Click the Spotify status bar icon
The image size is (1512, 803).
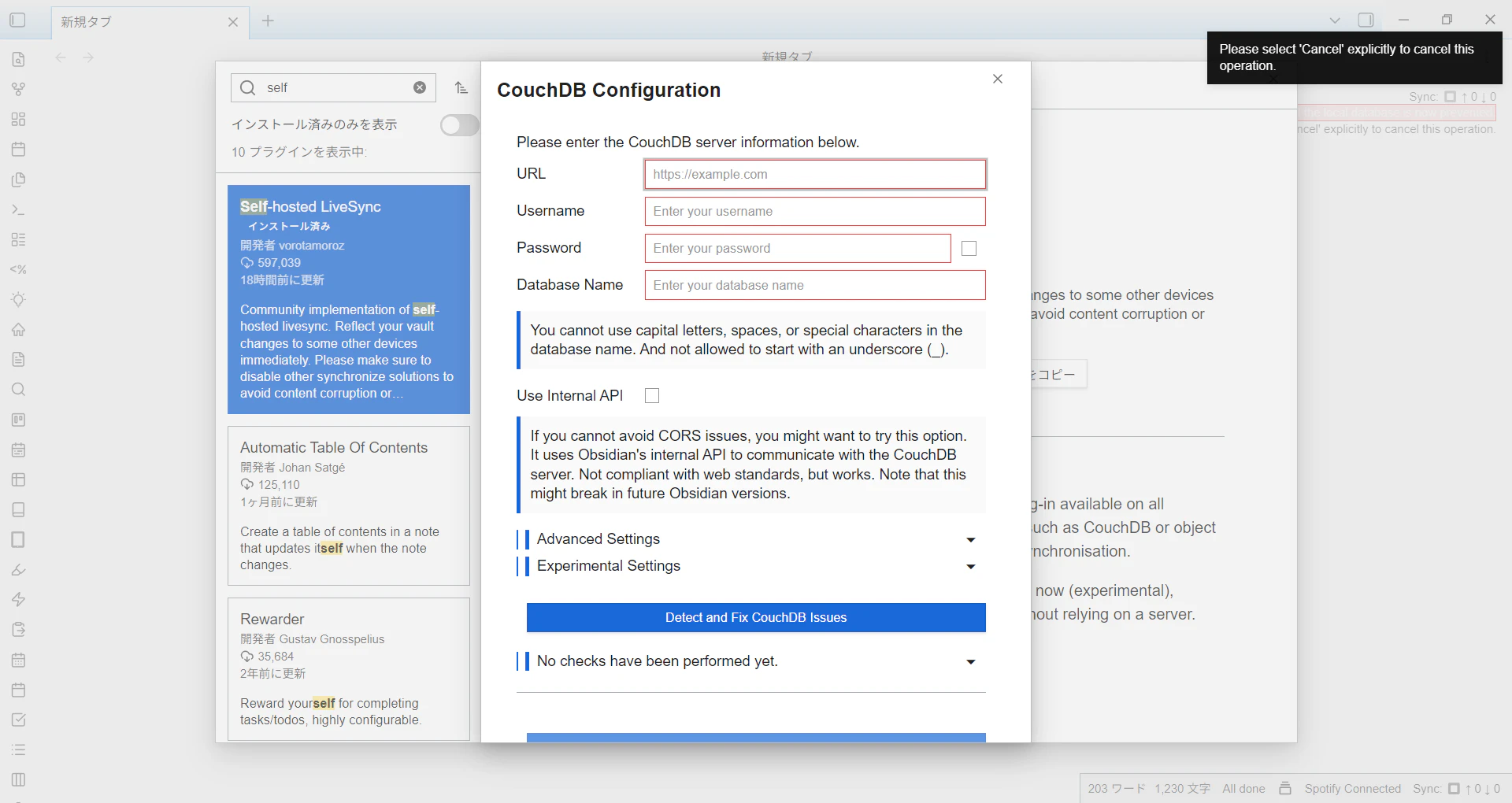click(x=1285, y=788)
